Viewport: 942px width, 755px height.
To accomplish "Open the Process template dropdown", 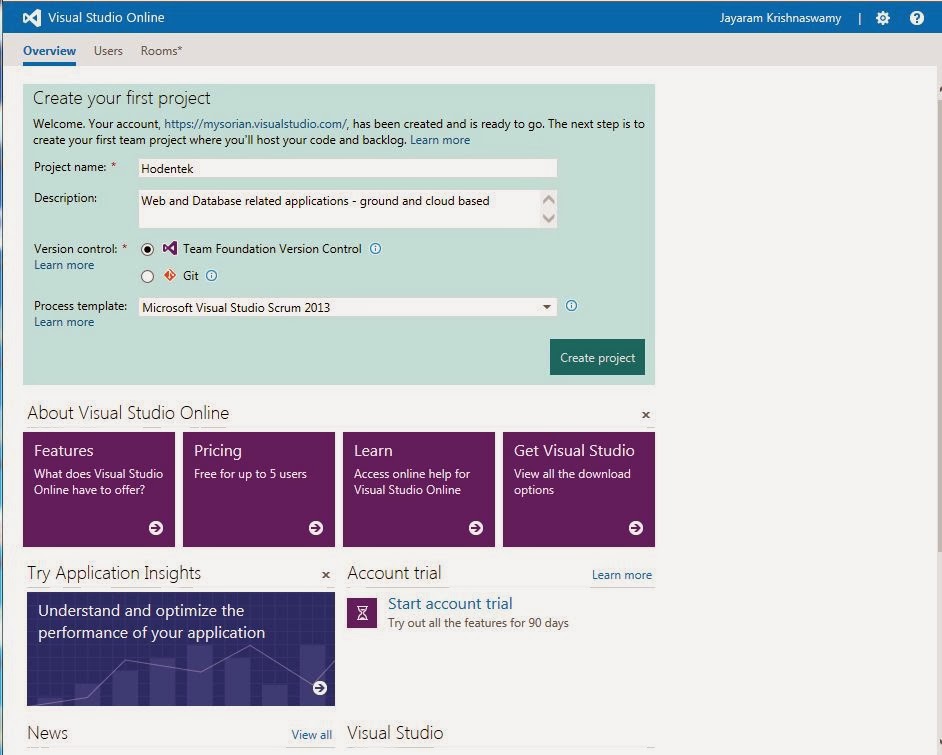I will coord(348,307).
